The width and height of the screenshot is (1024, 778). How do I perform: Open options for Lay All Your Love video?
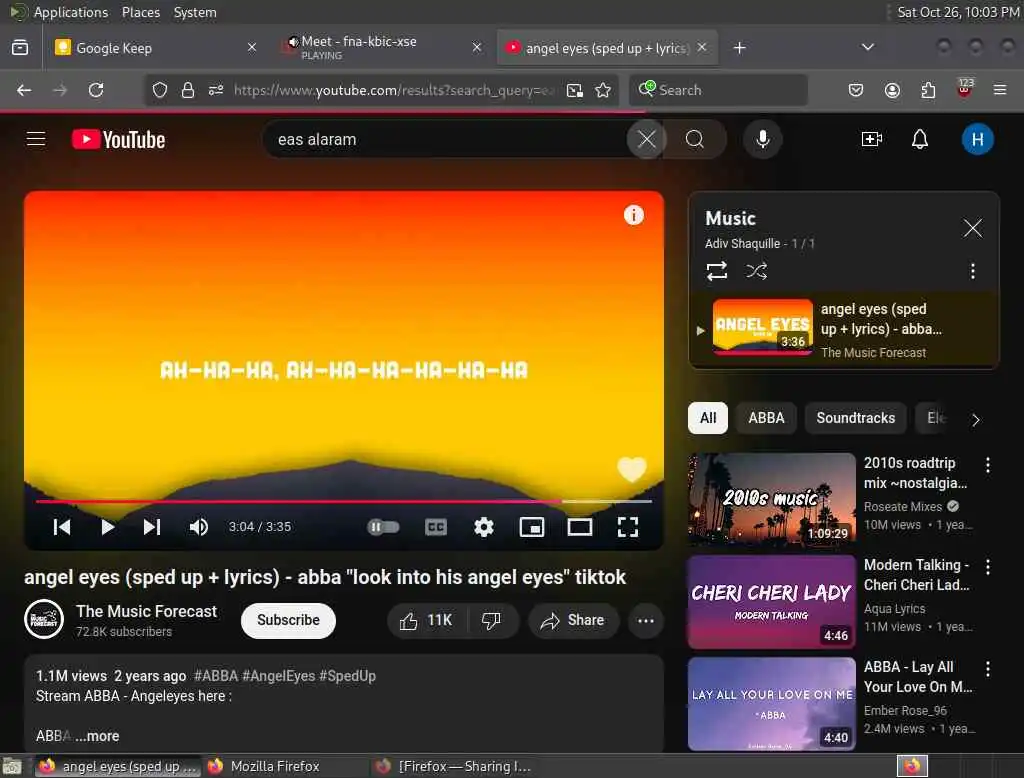[987, 668]
